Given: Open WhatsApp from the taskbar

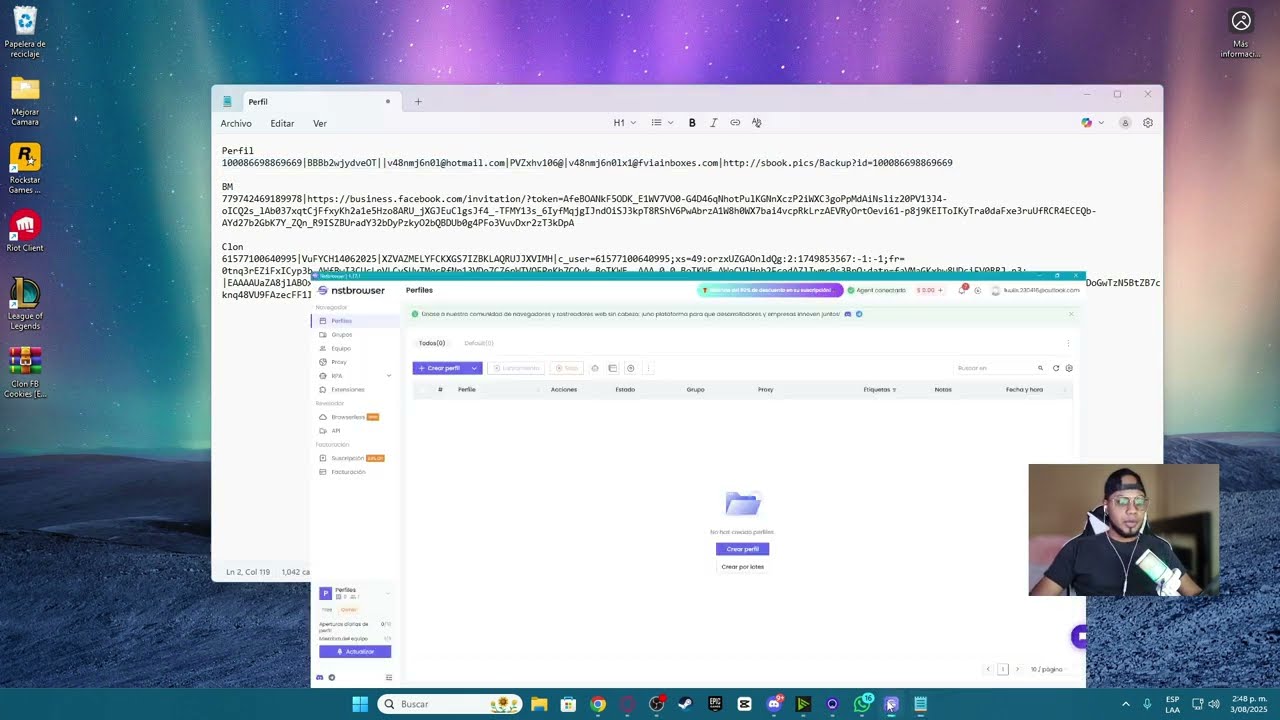Looking at the screenshot, I should tap(862, 704).
